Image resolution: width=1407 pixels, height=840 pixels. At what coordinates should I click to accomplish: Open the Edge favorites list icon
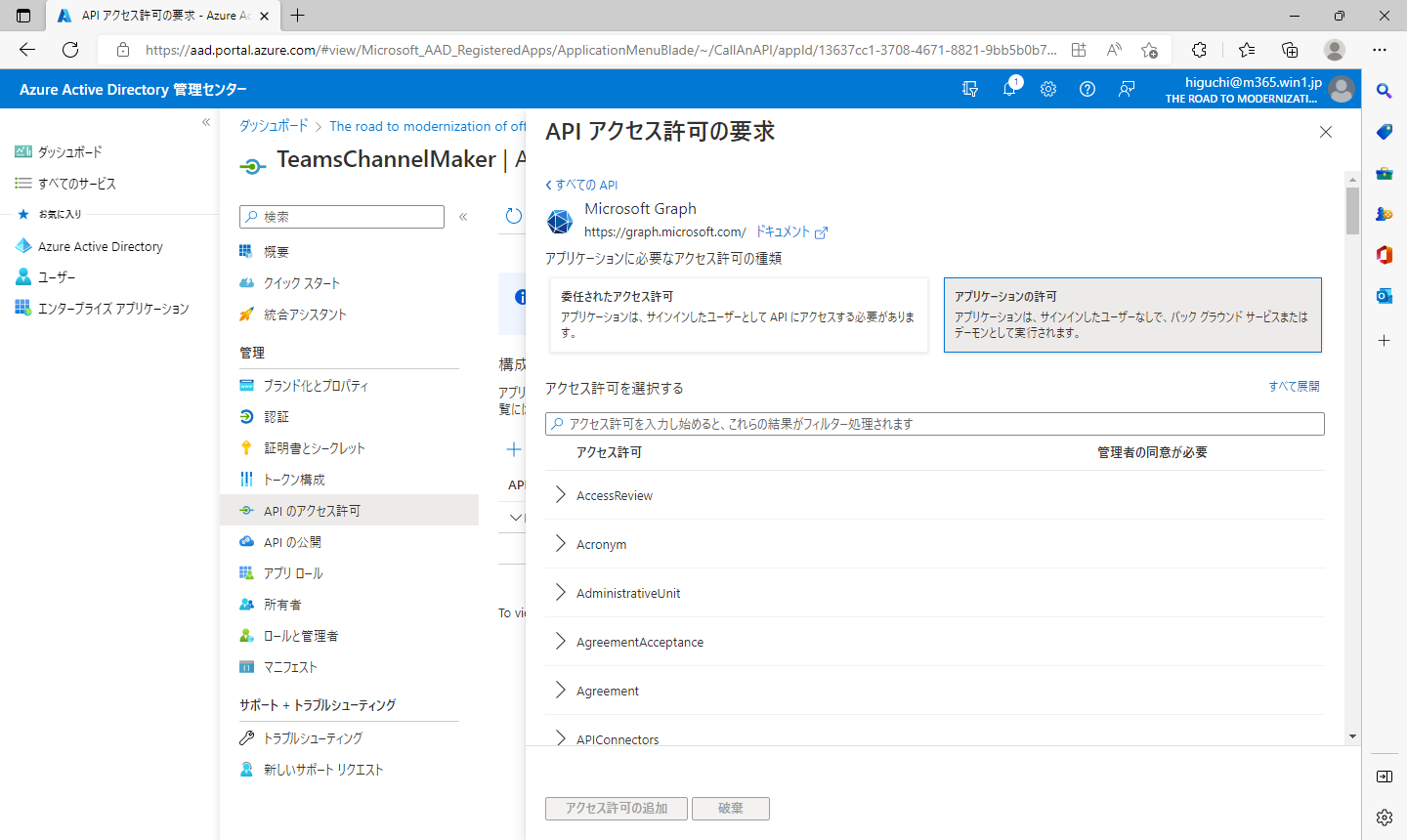click(x=1247, y=50)
